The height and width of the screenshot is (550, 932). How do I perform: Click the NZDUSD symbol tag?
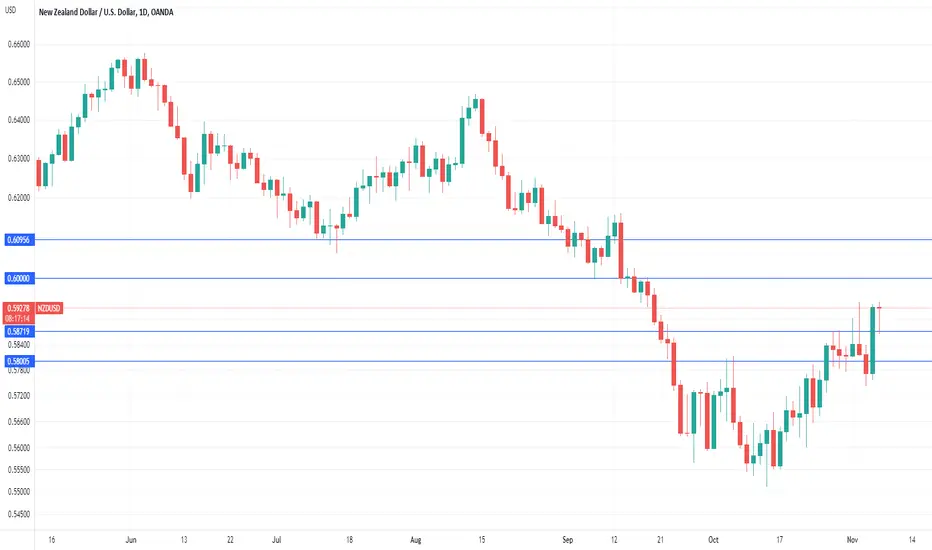pos(49,308)
